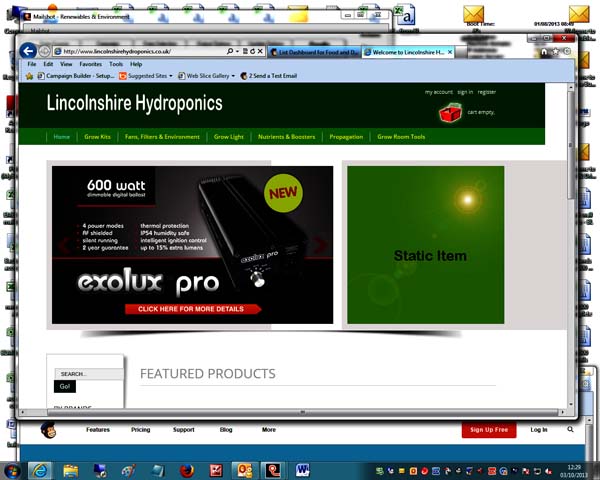Screen dimensions: 600x480
Task: Click the browser Back arrow button
Action: click(x=28, y=51)
